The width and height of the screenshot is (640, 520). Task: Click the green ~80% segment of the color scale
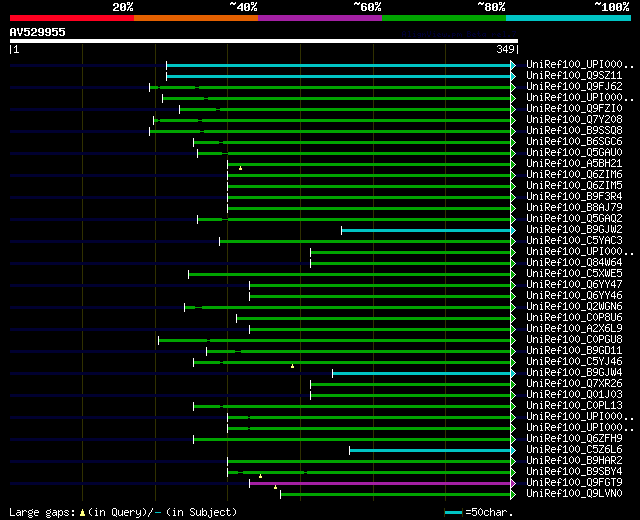444,18
